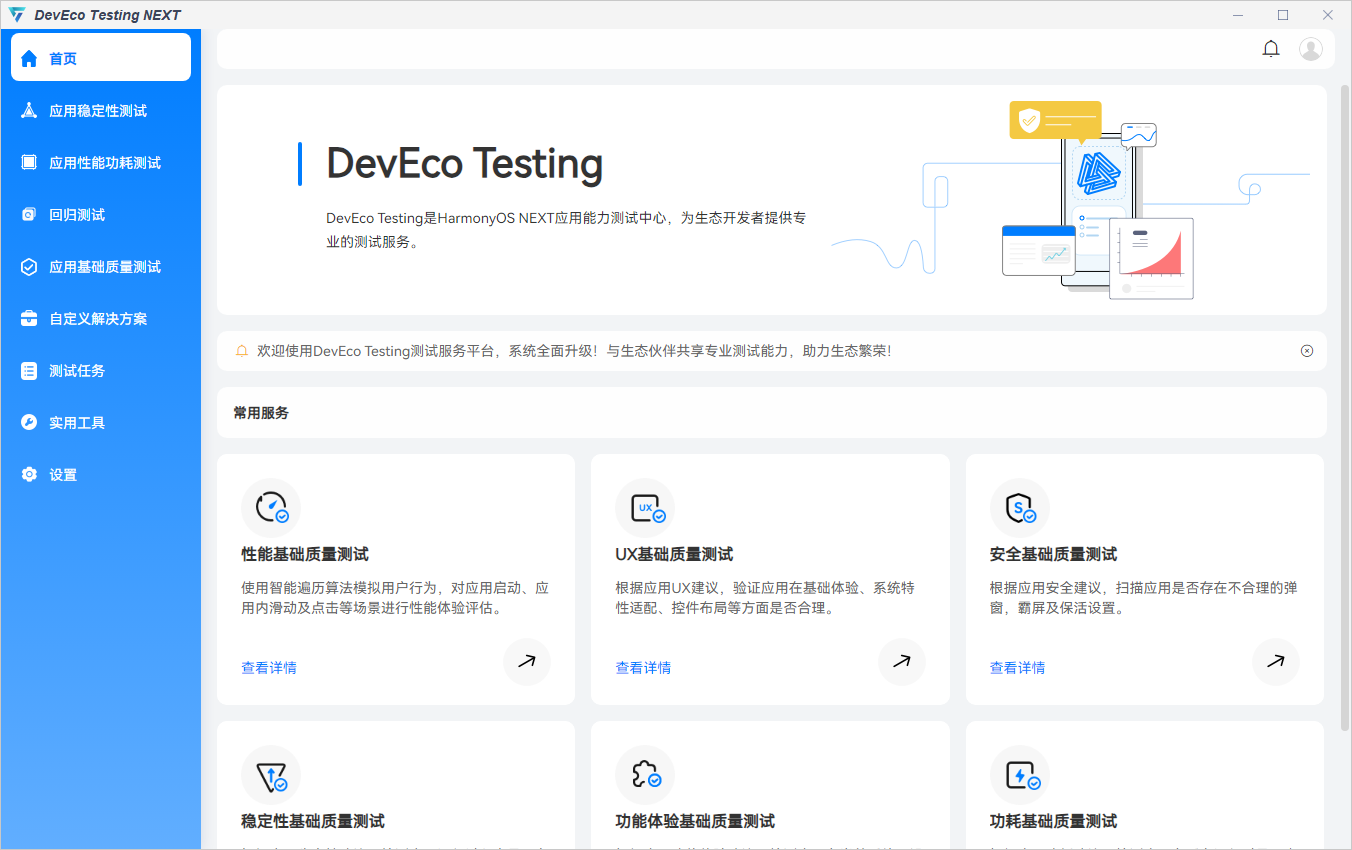The height and width of the screenshot is (850, 1352).
Task: Open 设置 in the sidebar
Action: [x=101, y=475]
